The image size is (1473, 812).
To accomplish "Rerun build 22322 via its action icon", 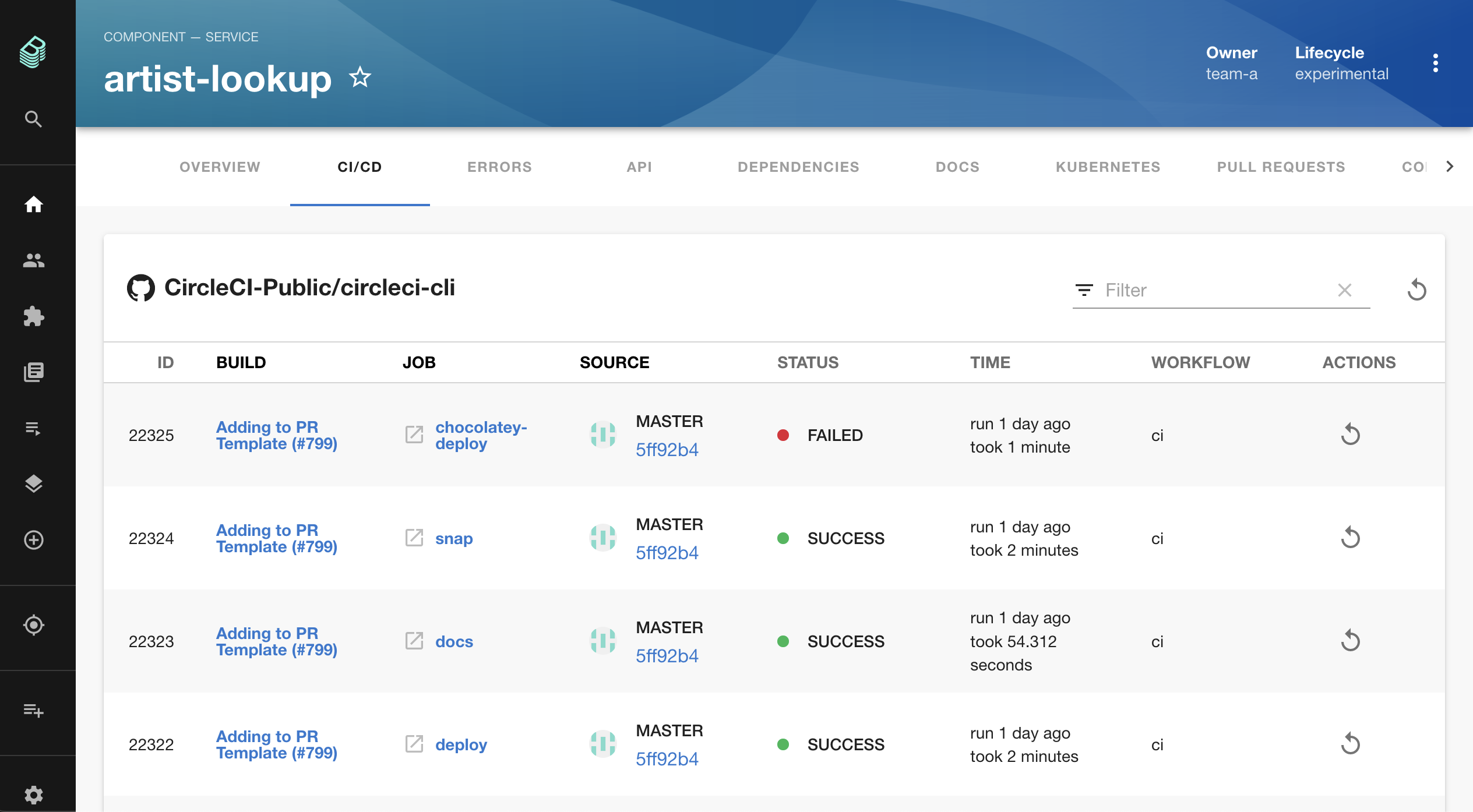I will click(x=1350, y=744).
